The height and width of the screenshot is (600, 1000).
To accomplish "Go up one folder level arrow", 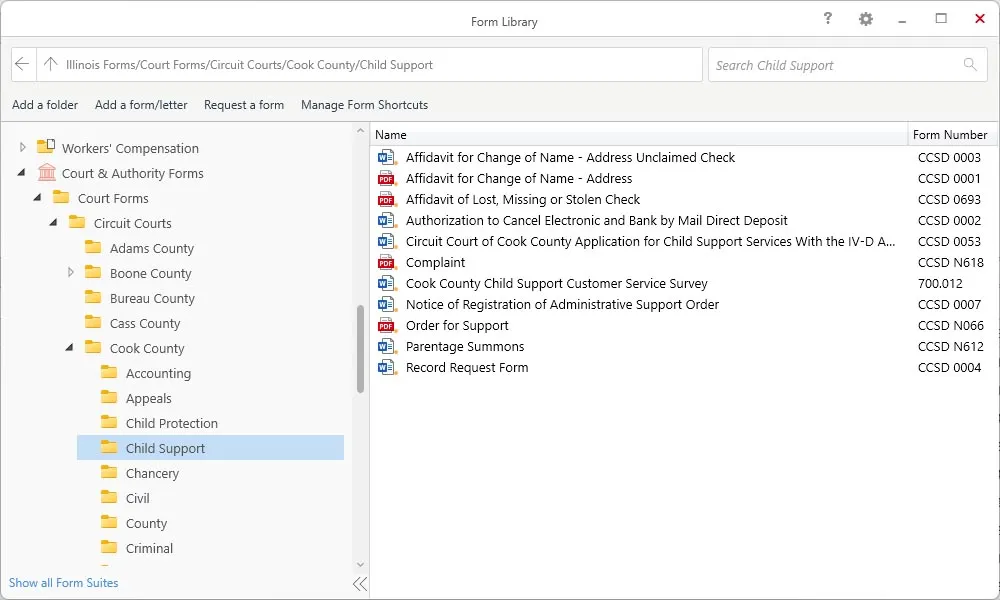I will 50,64.
